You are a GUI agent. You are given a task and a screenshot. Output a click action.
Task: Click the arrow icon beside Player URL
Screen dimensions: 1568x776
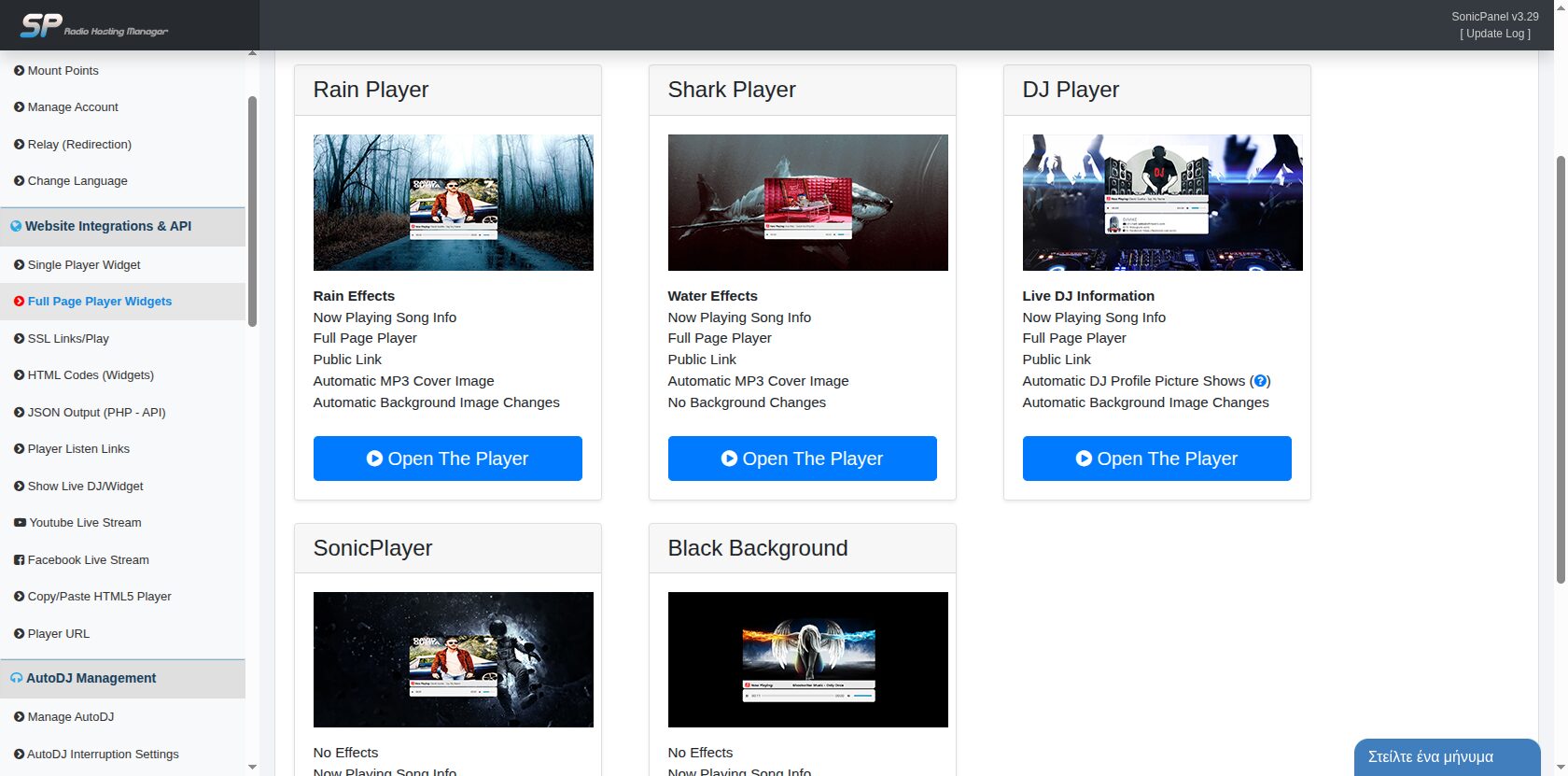20,634
